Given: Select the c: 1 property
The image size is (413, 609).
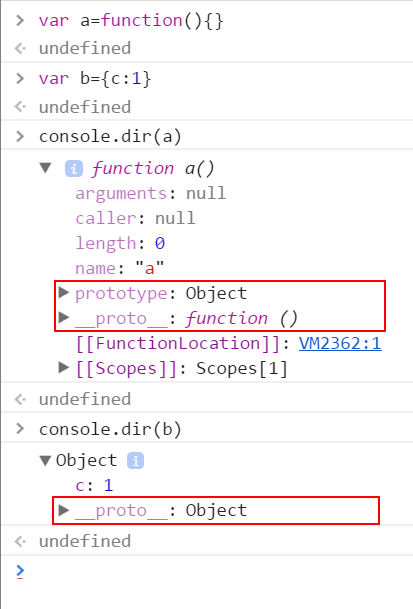Looking at the screenshot, I should pos(94,485).
